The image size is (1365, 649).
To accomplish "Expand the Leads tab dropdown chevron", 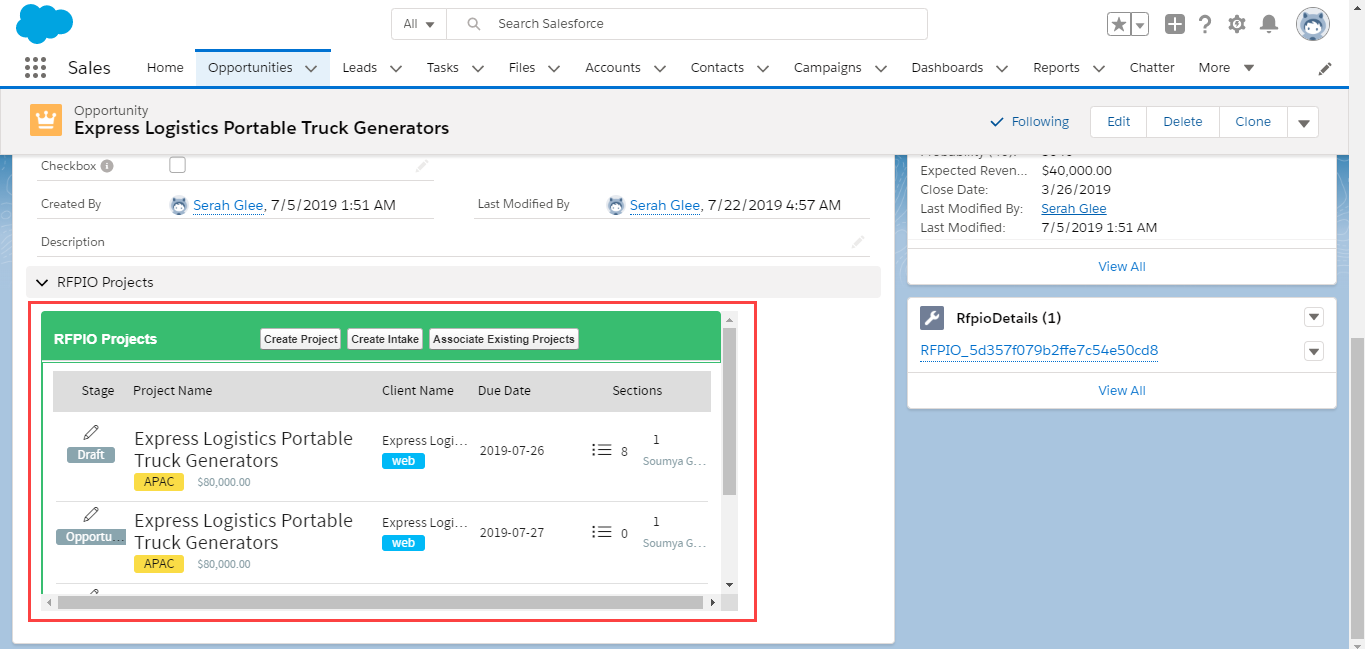I will [x=395, y=69].
